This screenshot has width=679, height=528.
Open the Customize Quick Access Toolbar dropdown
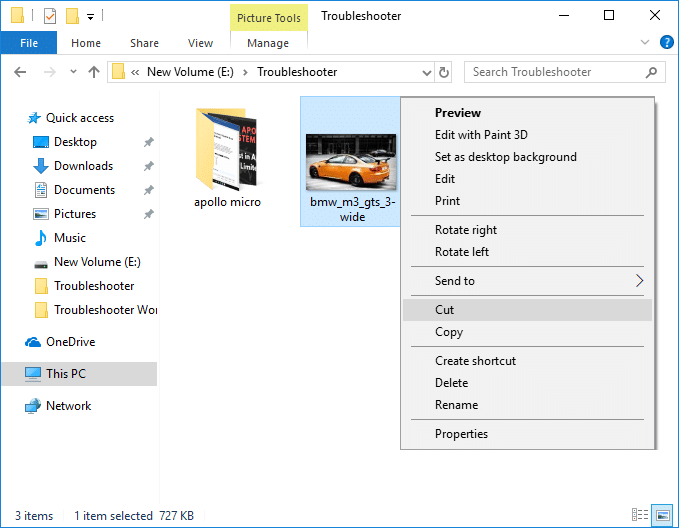(x=90, y=17)
